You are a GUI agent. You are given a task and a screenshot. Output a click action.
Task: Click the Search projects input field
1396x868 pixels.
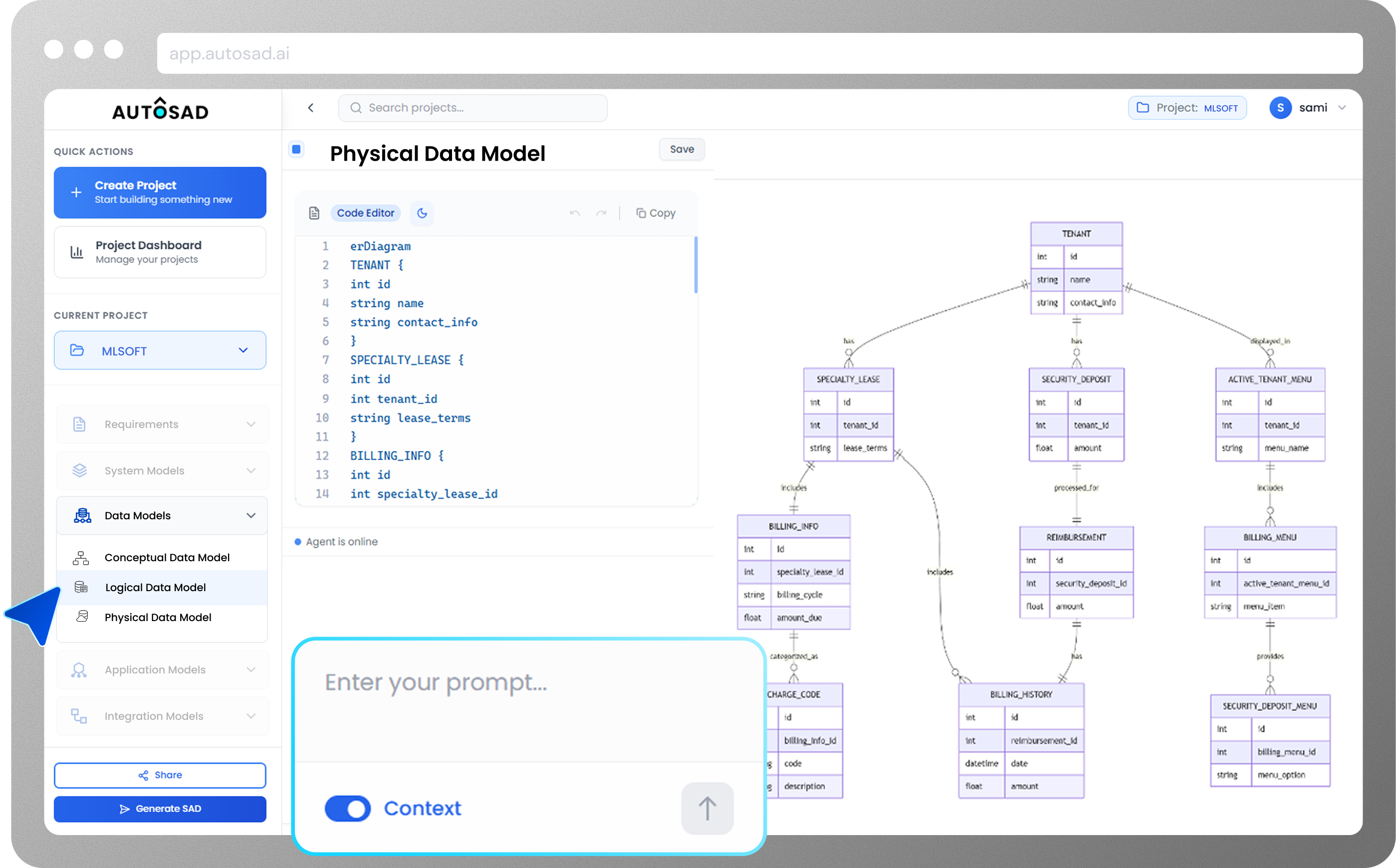(x=472, y=108)
